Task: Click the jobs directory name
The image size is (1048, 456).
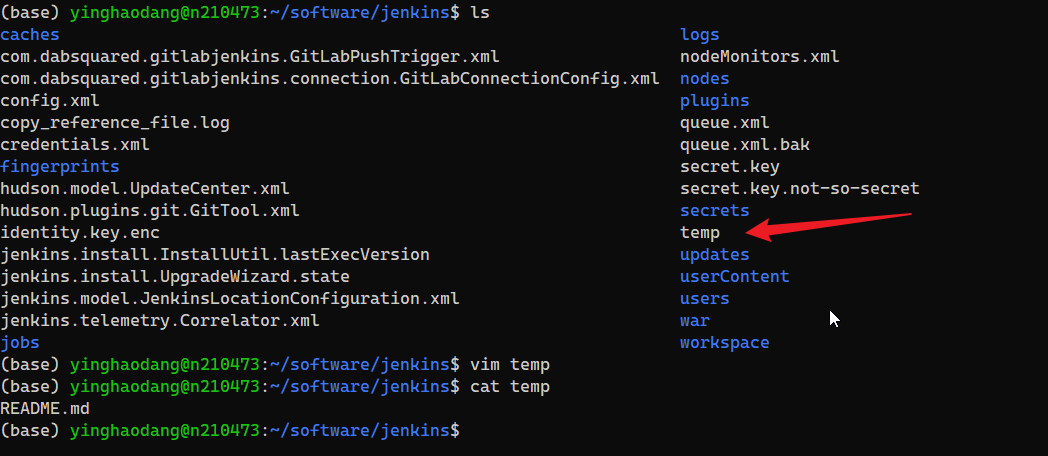Action: tap(20, 343)
